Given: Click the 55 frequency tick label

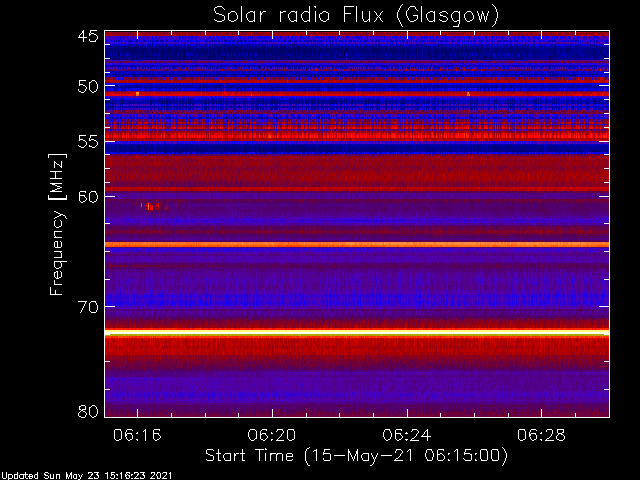Looking at the screenshot, I should pyautogui.click(x=88, y=142).
